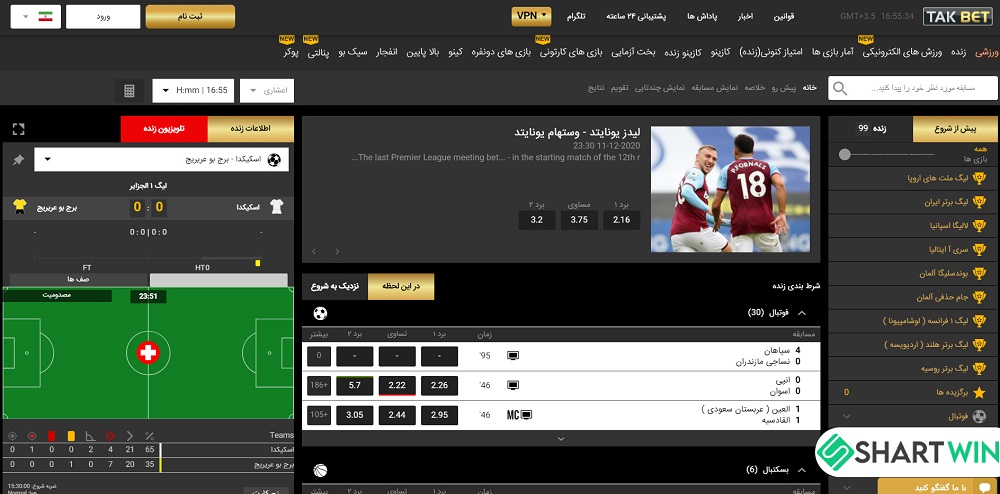The width and height of the screenshot is (1000, 494).
Task: Collapse the بسکتبال (6) section
Action: pos(802,470)
